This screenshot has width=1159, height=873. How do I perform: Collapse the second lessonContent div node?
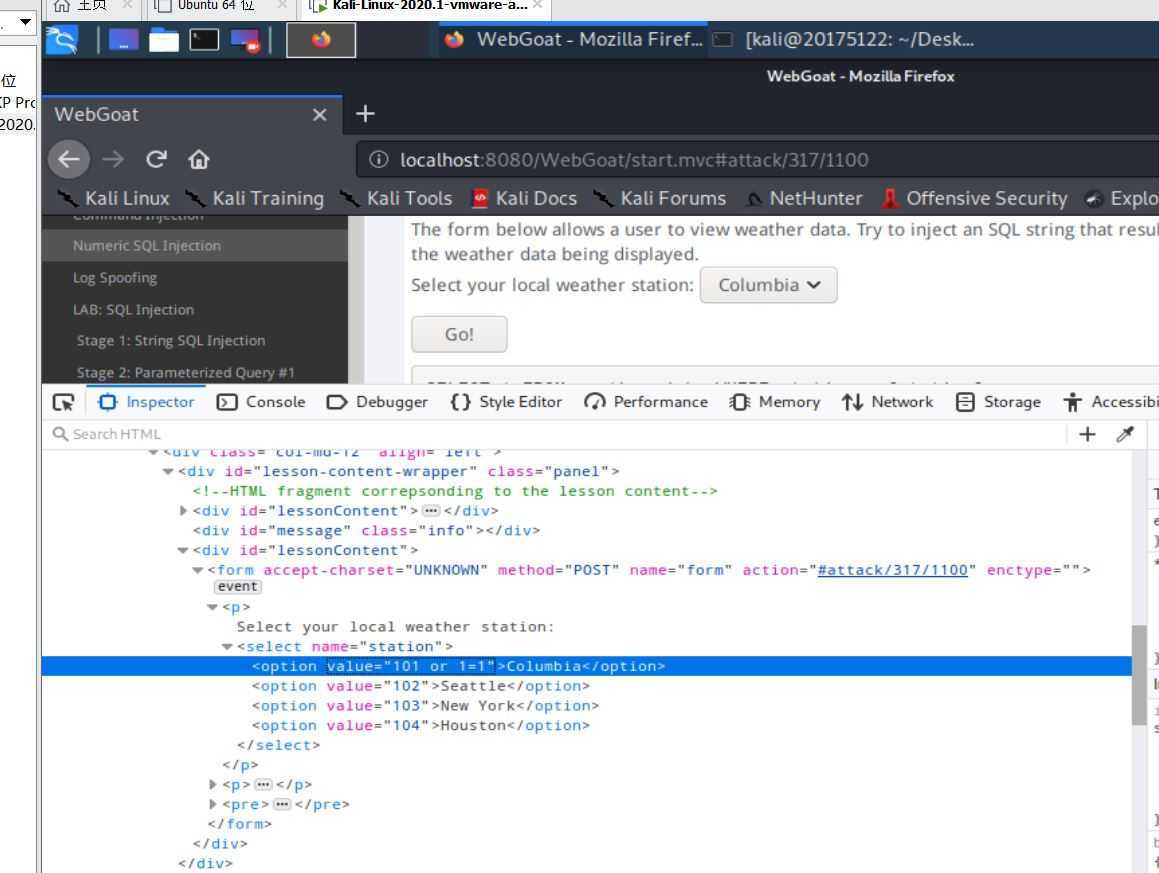point(183,551)
